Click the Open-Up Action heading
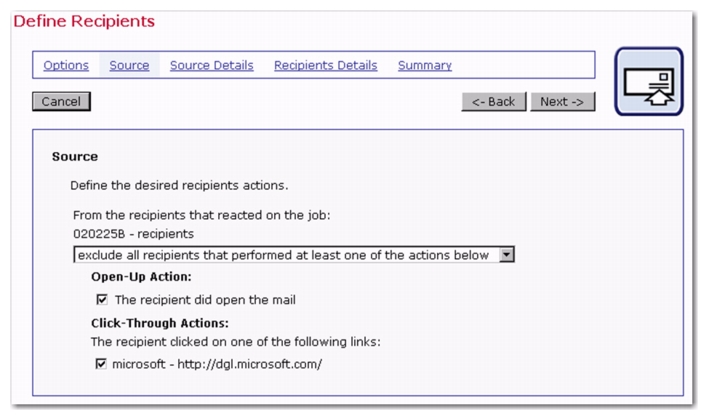The width and height of the screenshot is (709, 415). point(141,277)
